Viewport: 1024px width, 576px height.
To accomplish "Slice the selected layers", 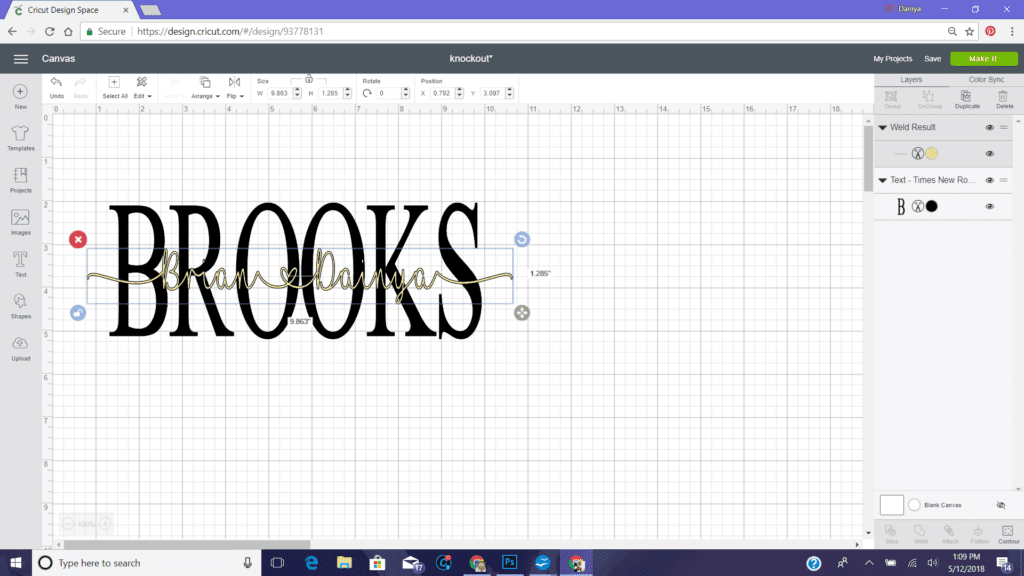I will tap(891, 534).
